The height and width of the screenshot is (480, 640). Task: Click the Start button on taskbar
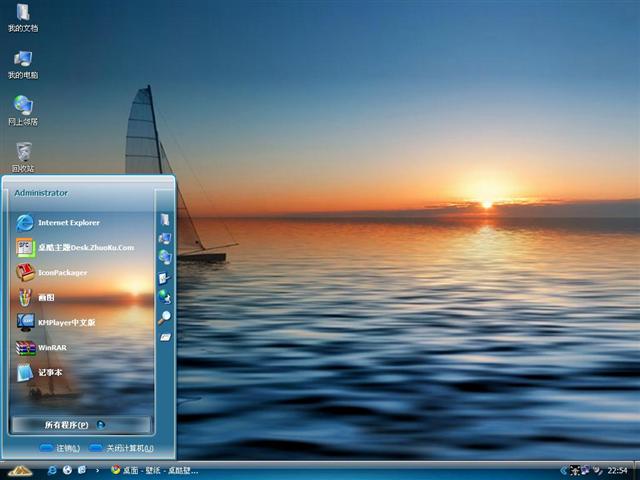[18, 470]
